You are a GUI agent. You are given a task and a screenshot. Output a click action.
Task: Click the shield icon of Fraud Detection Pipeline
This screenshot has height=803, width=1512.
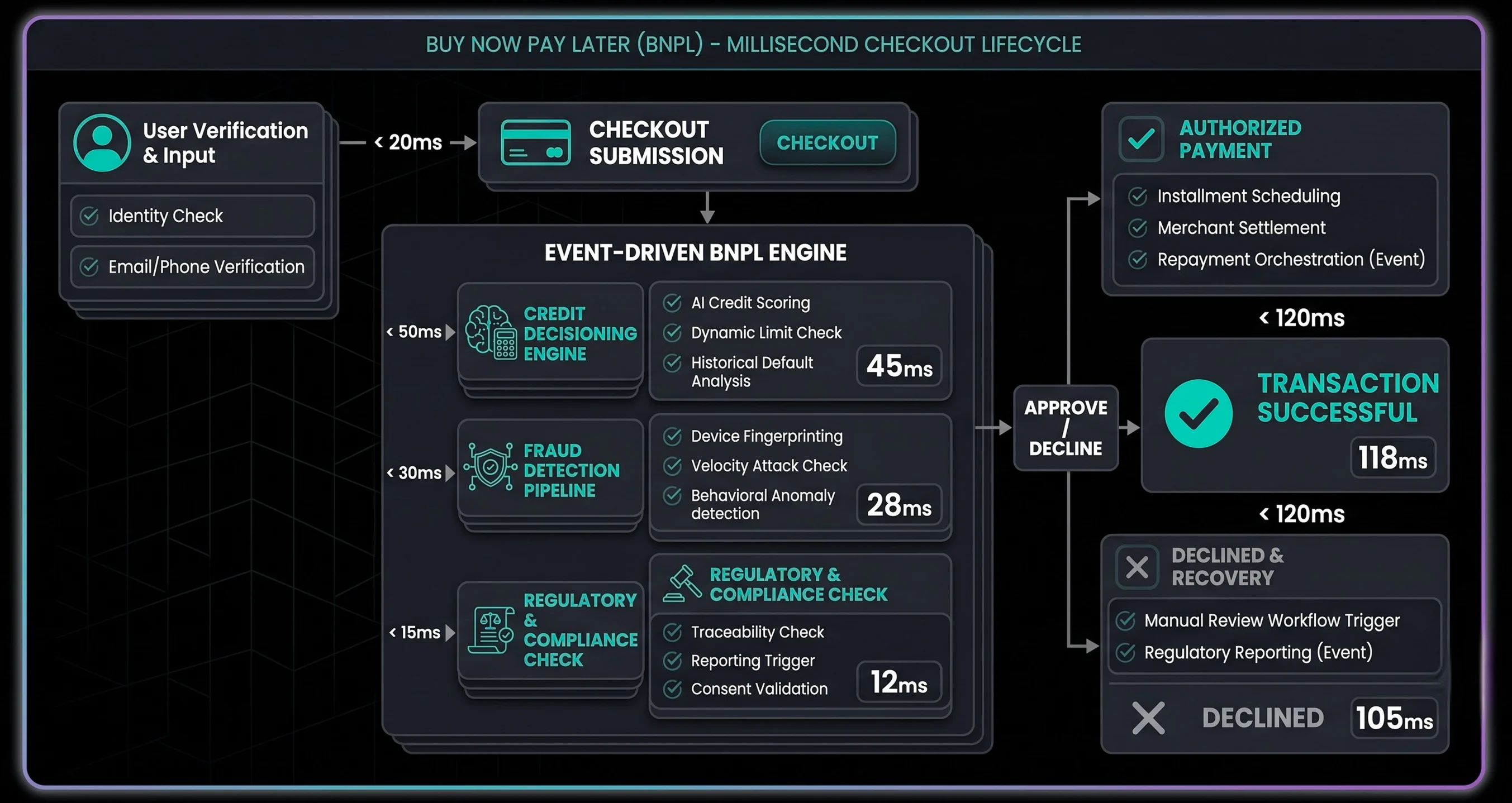[x=490, y=467]
